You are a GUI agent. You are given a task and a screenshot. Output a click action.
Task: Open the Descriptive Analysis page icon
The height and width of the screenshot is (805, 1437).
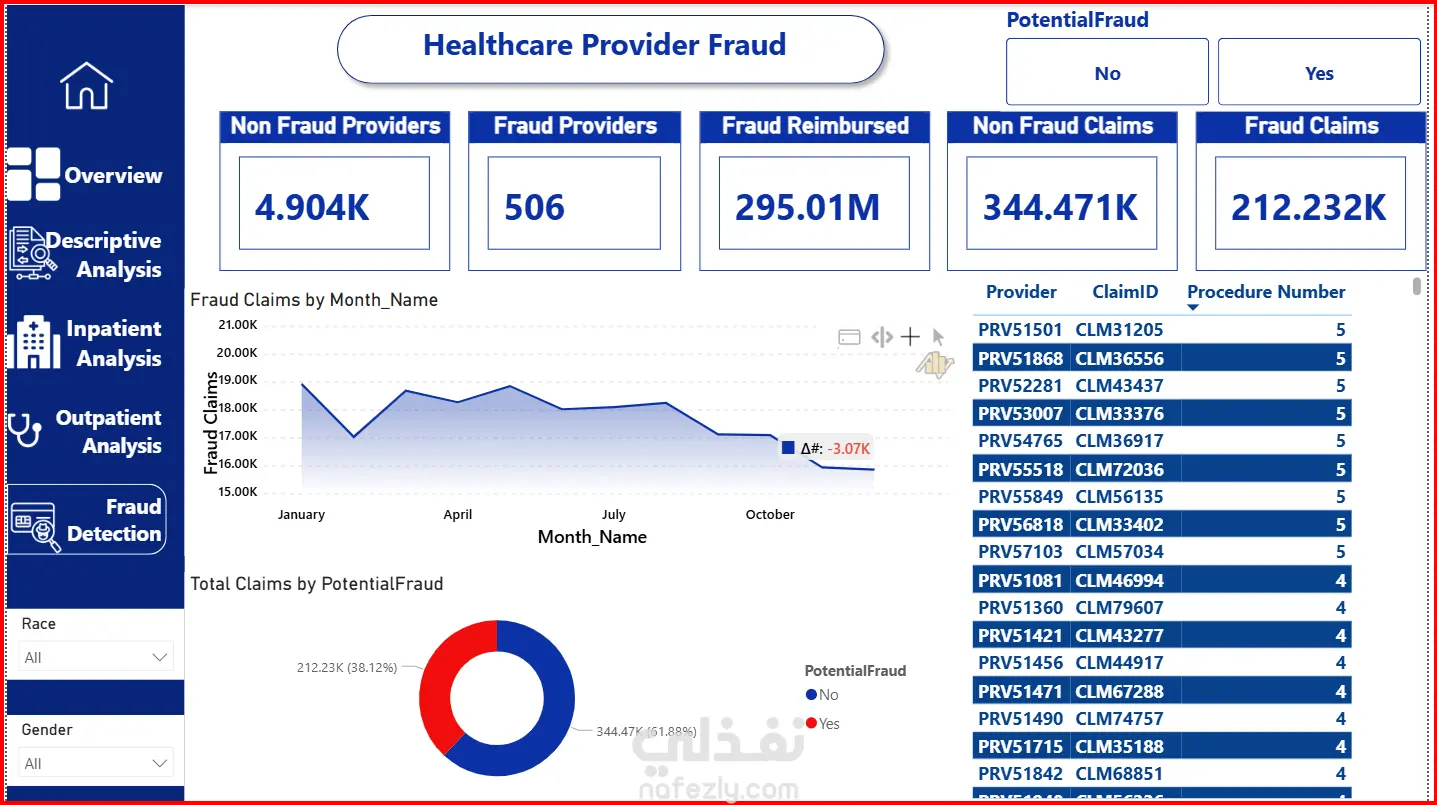click(x=33, y=253)
